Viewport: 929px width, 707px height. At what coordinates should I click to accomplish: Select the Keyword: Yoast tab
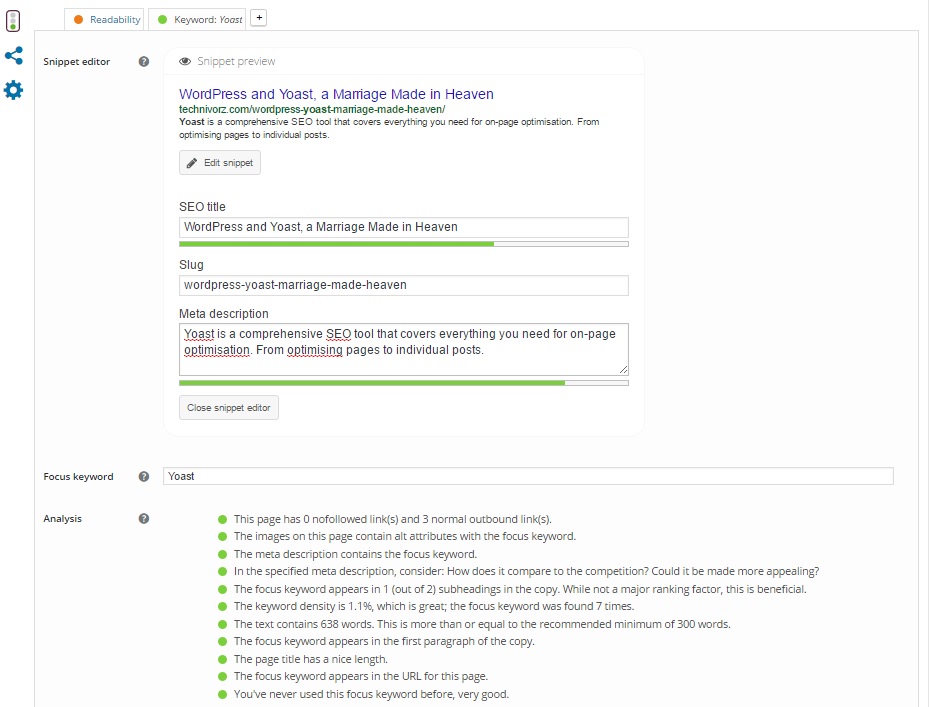coord(198,19)
